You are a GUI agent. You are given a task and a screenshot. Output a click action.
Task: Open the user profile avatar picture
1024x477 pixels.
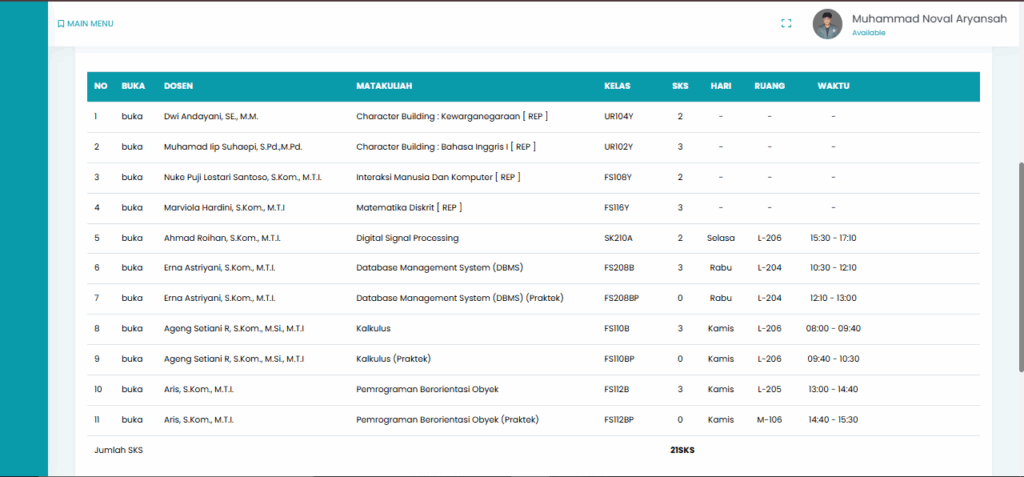tap(827, 24)
